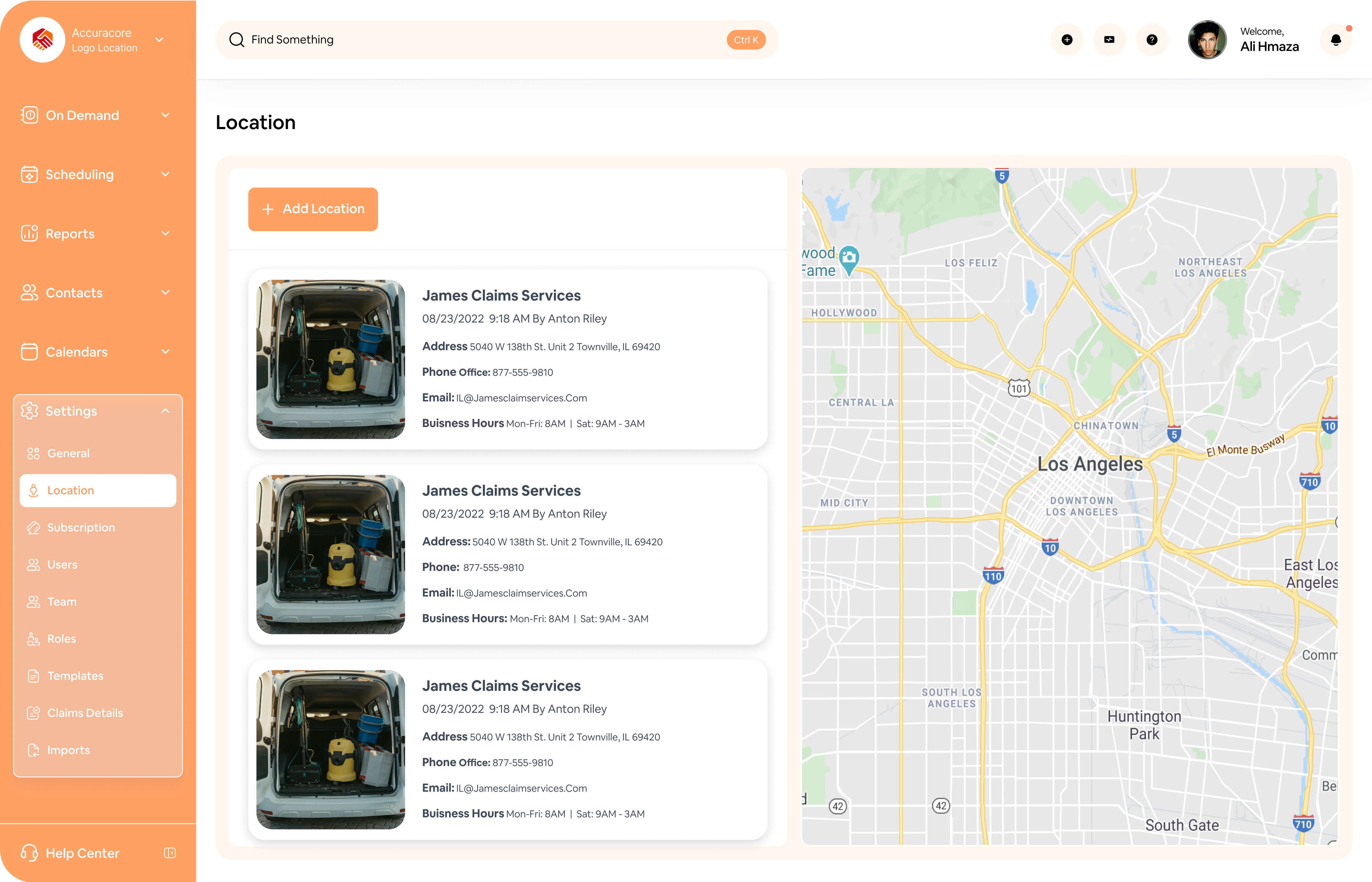Collapse the Settings section
The image size is (1372, 882).
pyautogui.click(x=166, y=411)
